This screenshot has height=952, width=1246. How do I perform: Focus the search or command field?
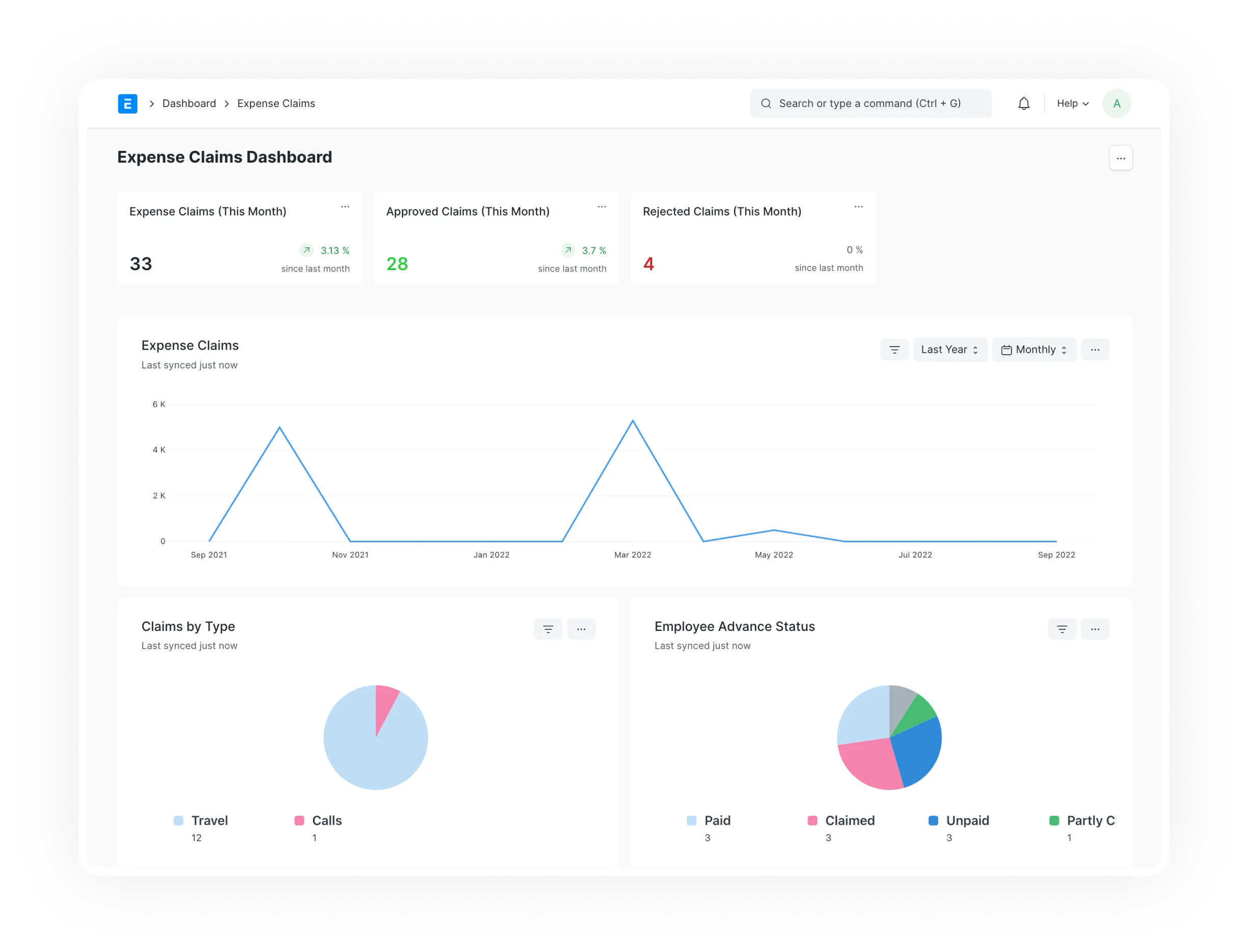click(870, 103)
